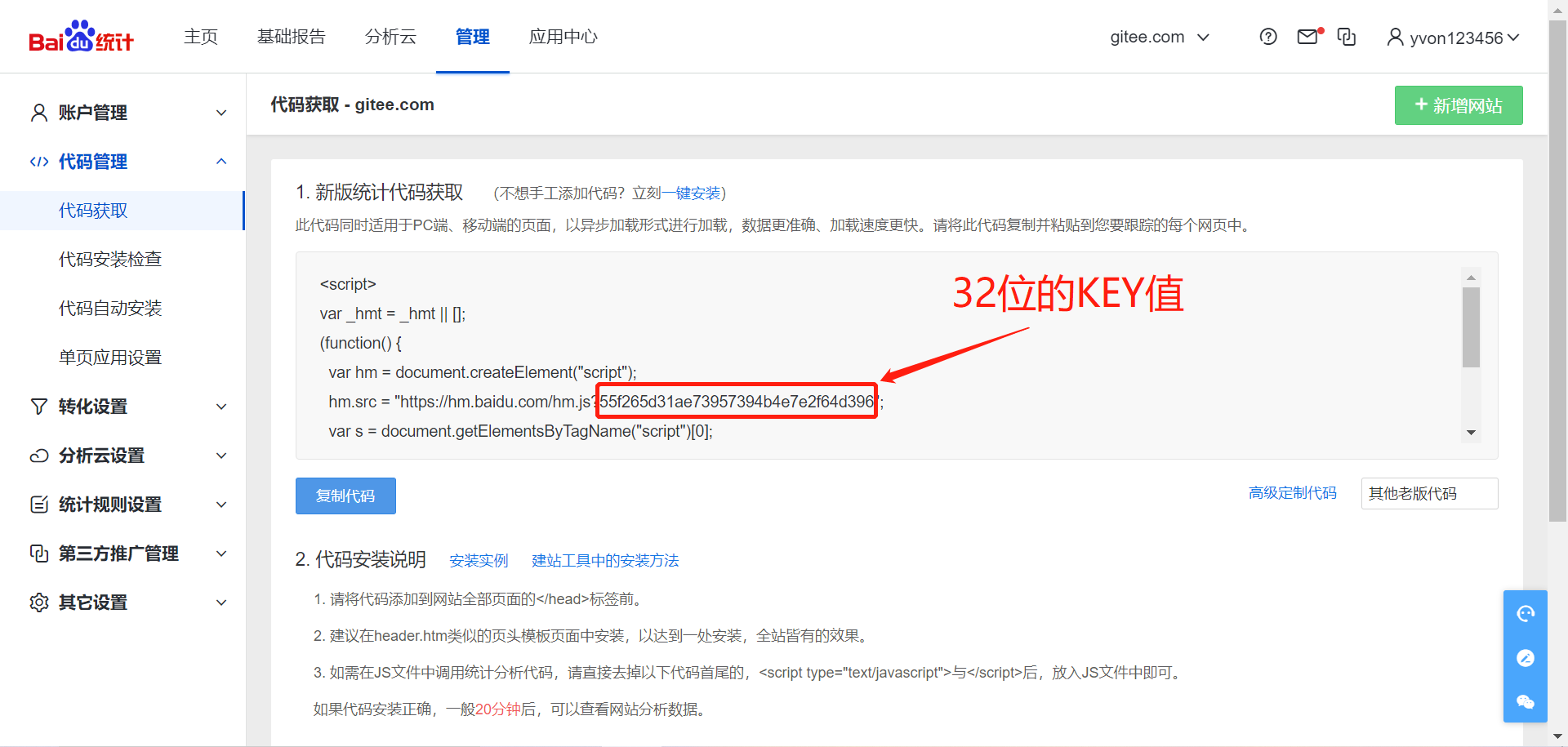Screen dimensions: 1568x747
Task: Open the 安装实例 link
Action: [x=479, y=561]
